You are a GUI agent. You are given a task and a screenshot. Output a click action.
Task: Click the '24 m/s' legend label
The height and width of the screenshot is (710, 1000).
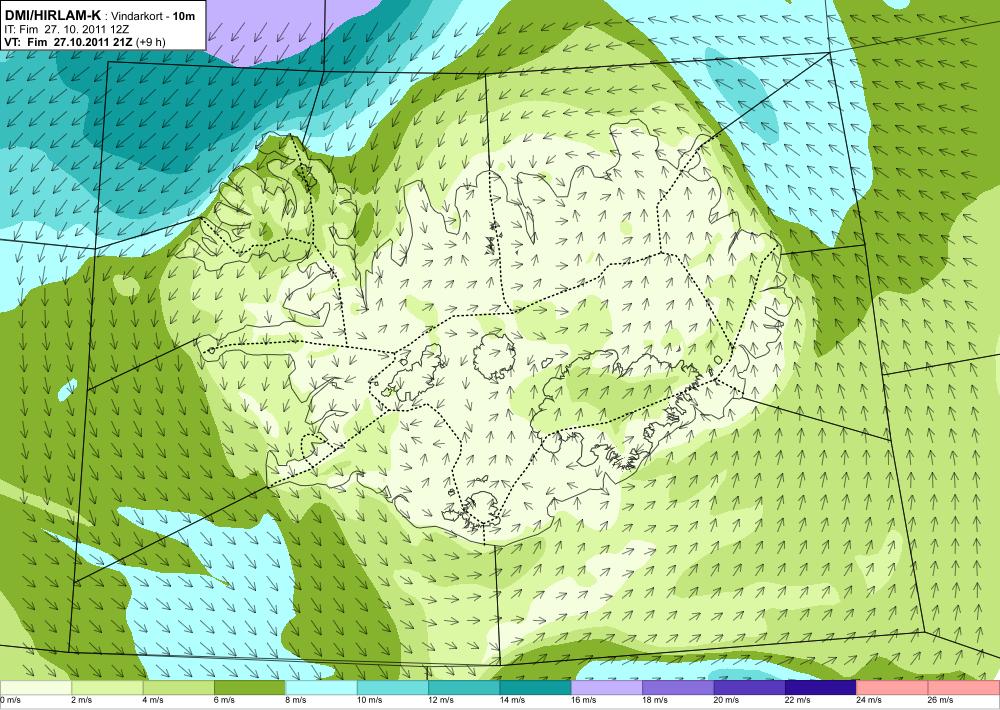[870, 700]
